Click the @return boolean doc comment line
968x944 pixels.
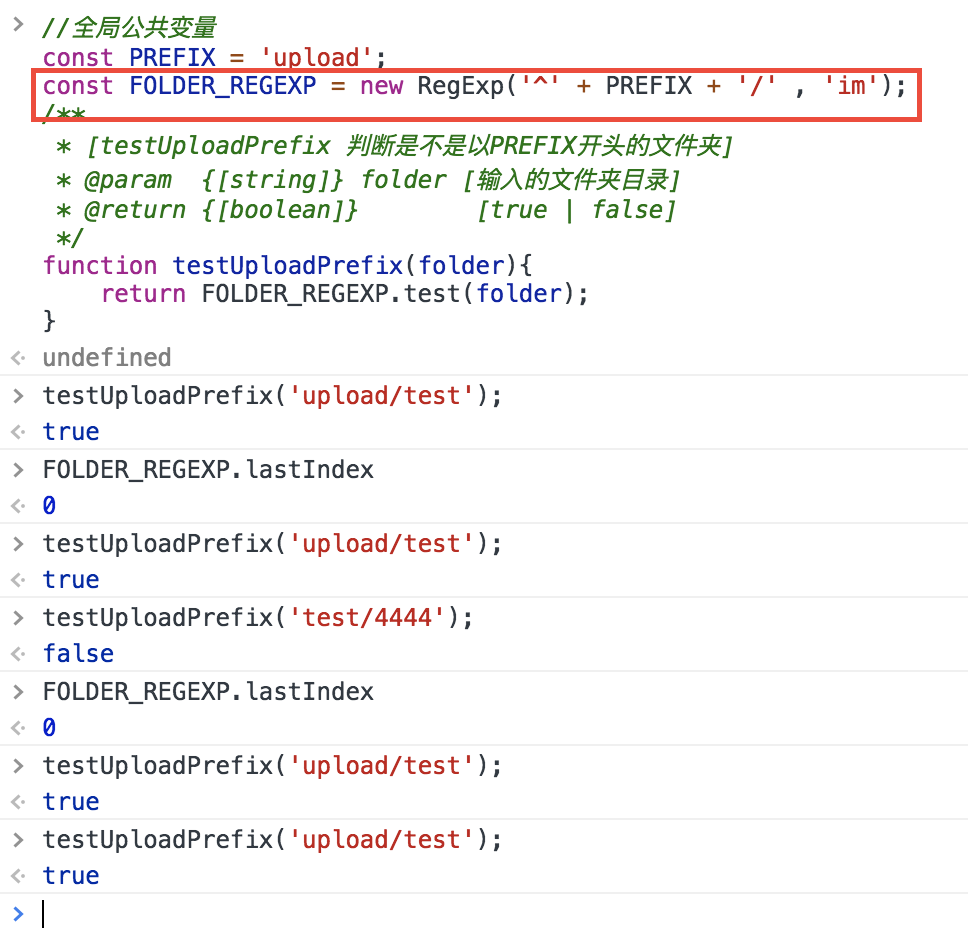(x=366, y=210)
